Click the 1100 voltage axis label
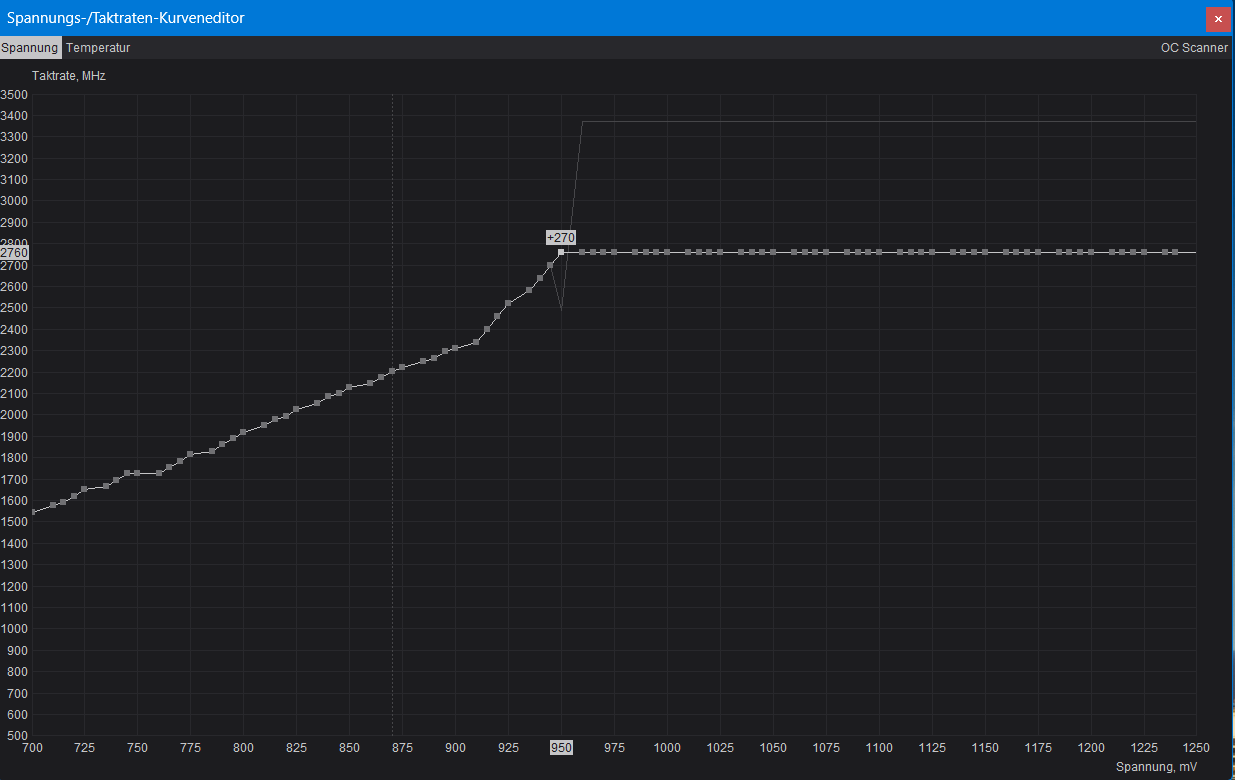The height and width of the screenshot is (780, 1235). (879, 747)
